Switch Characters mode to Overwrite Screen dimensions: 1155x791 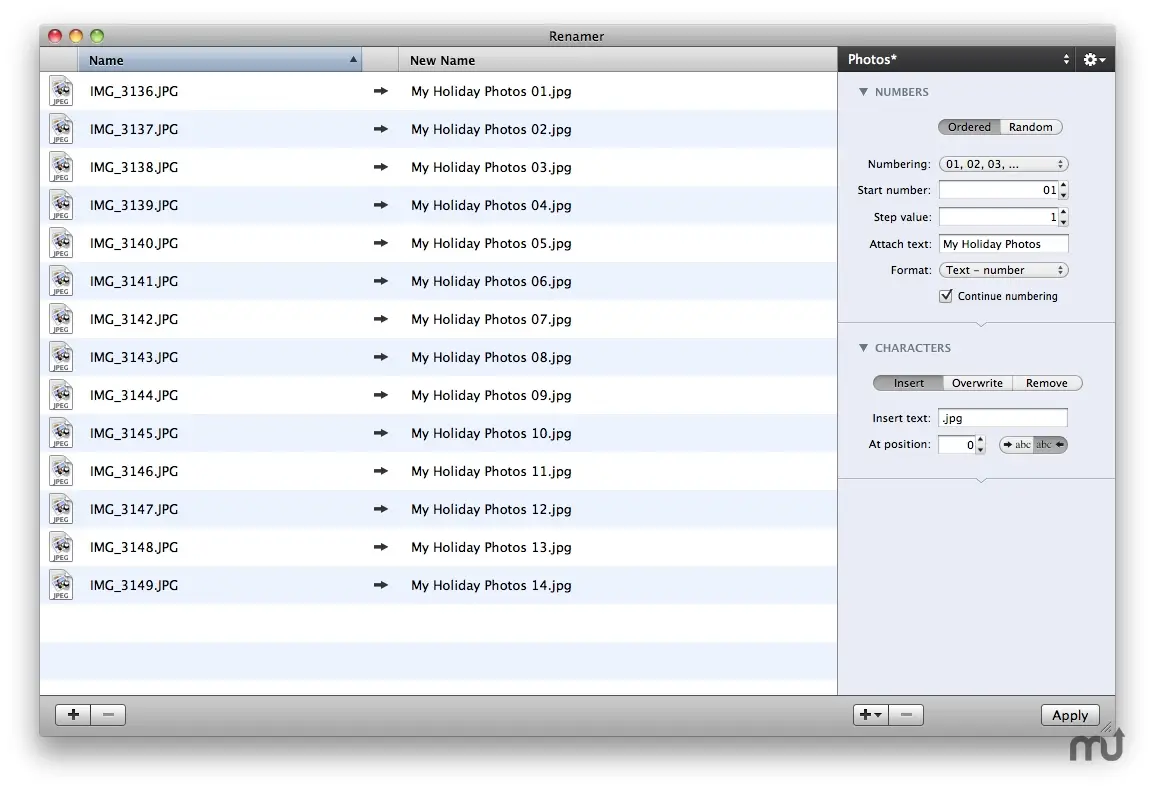[x=977, y=383]
